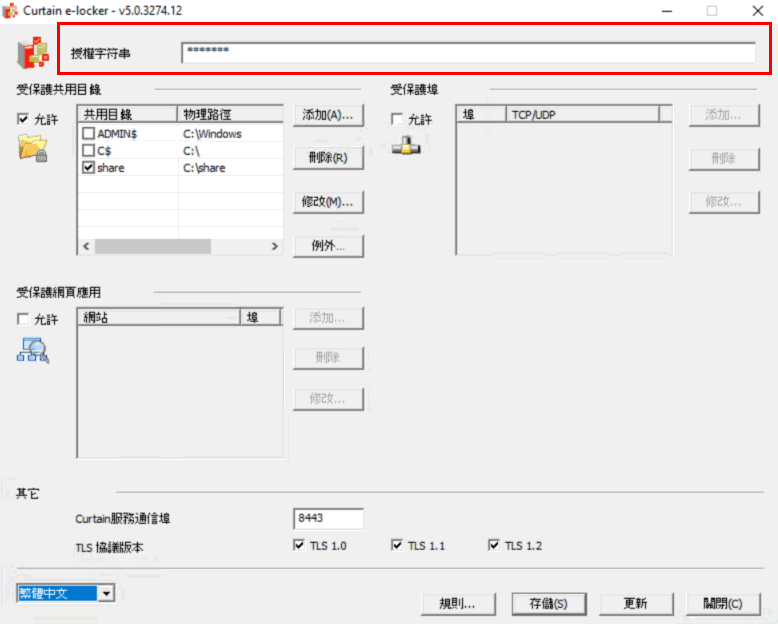This screenshot has height=624, width=778.
Task: Select the ADMIN$ row name
Action: 117,134
